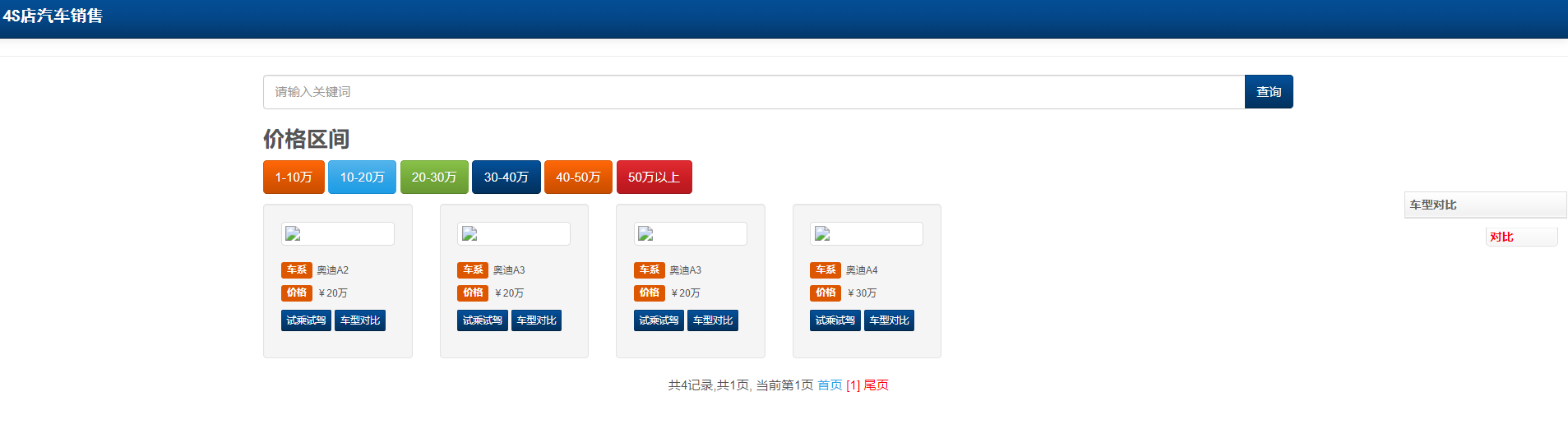The width and height of the screenshot is (1568, 447).
Task: Click the ¥30万 price of 奥迪A4
Action: click(x=863, y=293)
